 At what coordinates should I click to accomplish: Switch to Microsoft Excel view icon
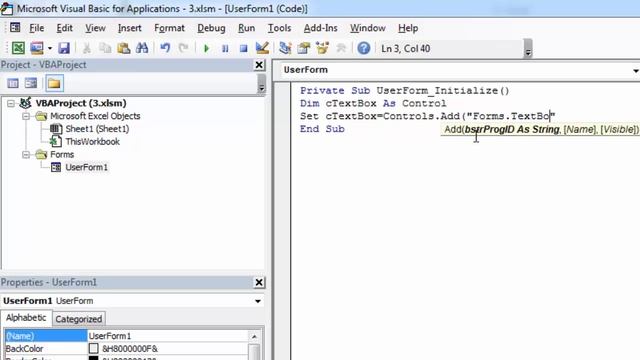[18, 48]
